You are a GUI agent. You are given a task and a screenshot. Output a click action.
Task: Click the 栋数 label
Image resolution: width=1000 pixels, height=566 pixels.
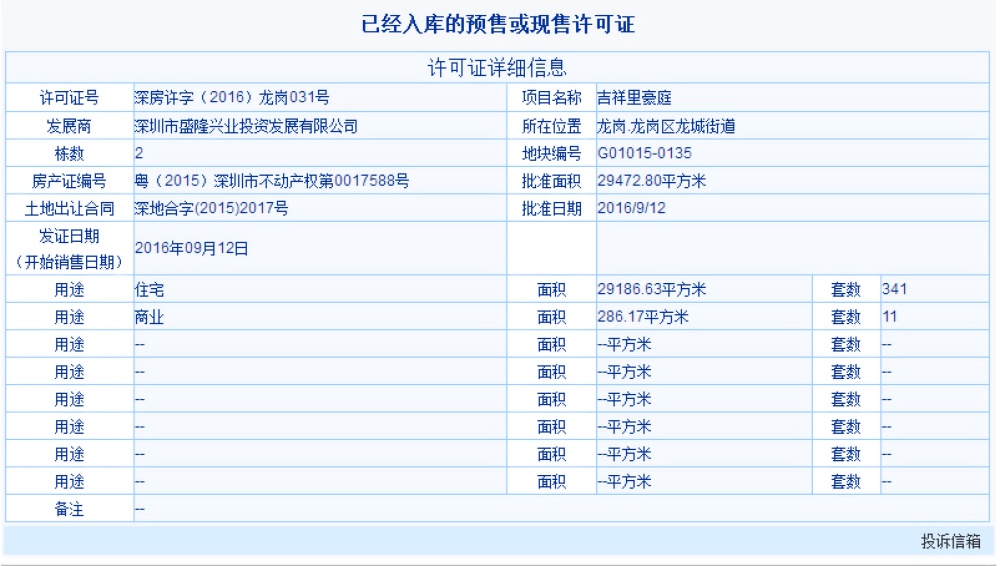(69, 153)
